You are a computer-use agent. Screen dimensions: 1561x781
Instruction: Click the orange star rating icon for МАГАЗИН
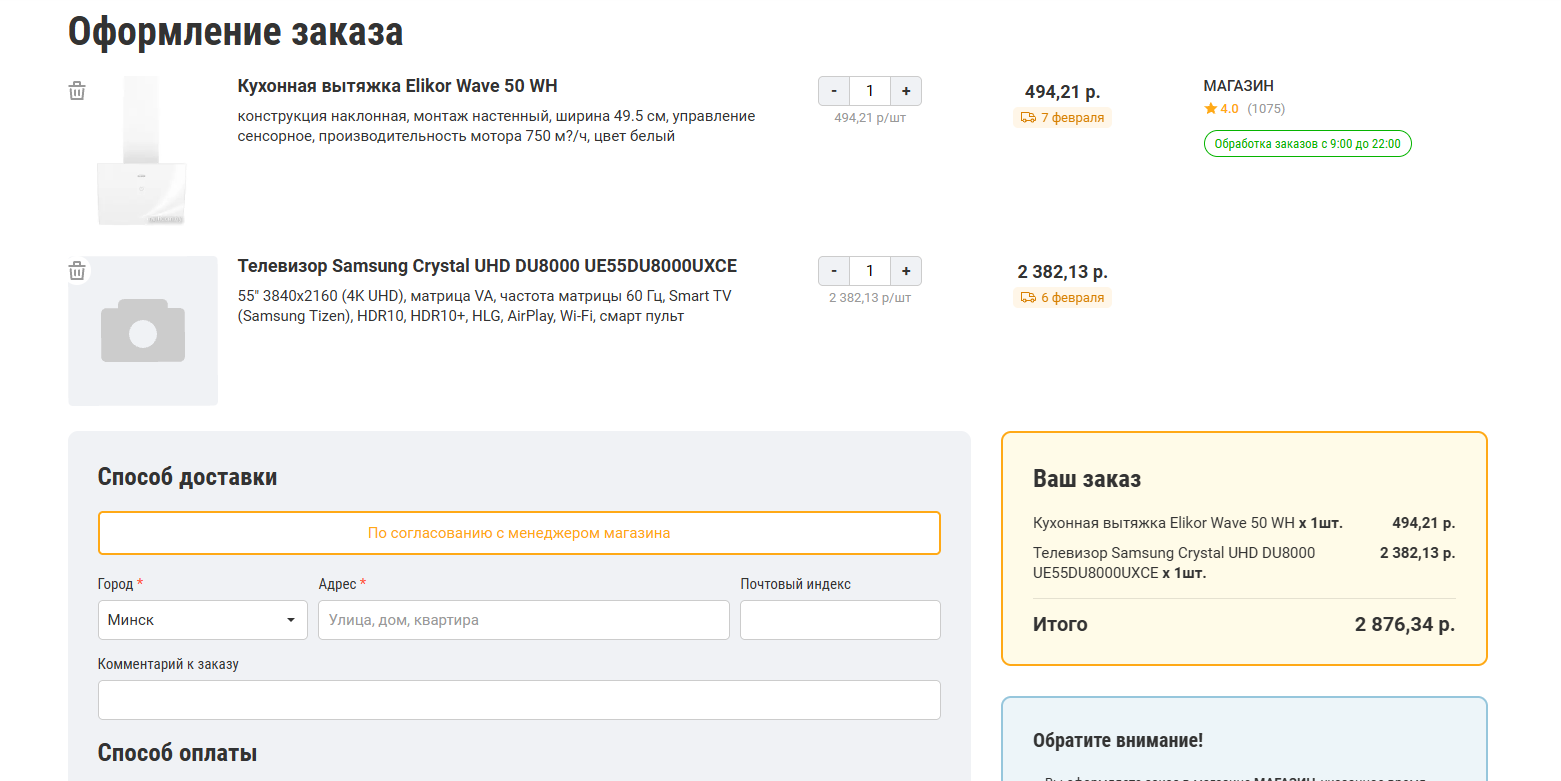(1210, 109)
